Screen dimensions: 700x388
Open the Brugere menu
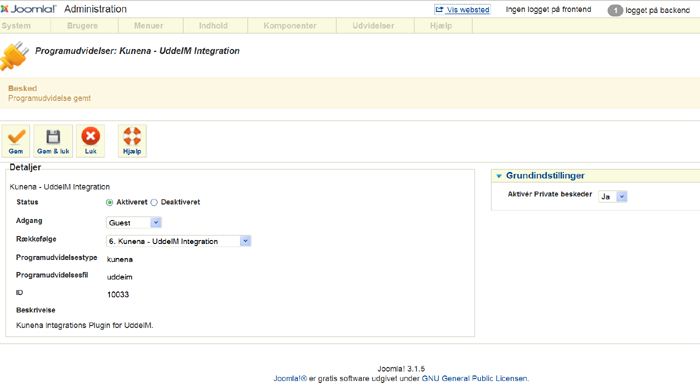pos(83,26)
